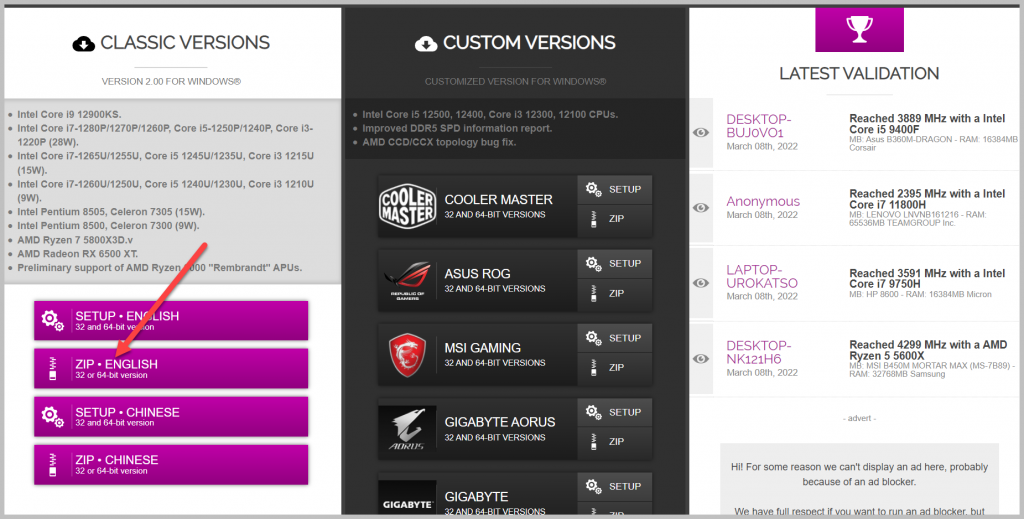
Task: Click zipper icon on ZIP Chinese button
Action: 53,465
